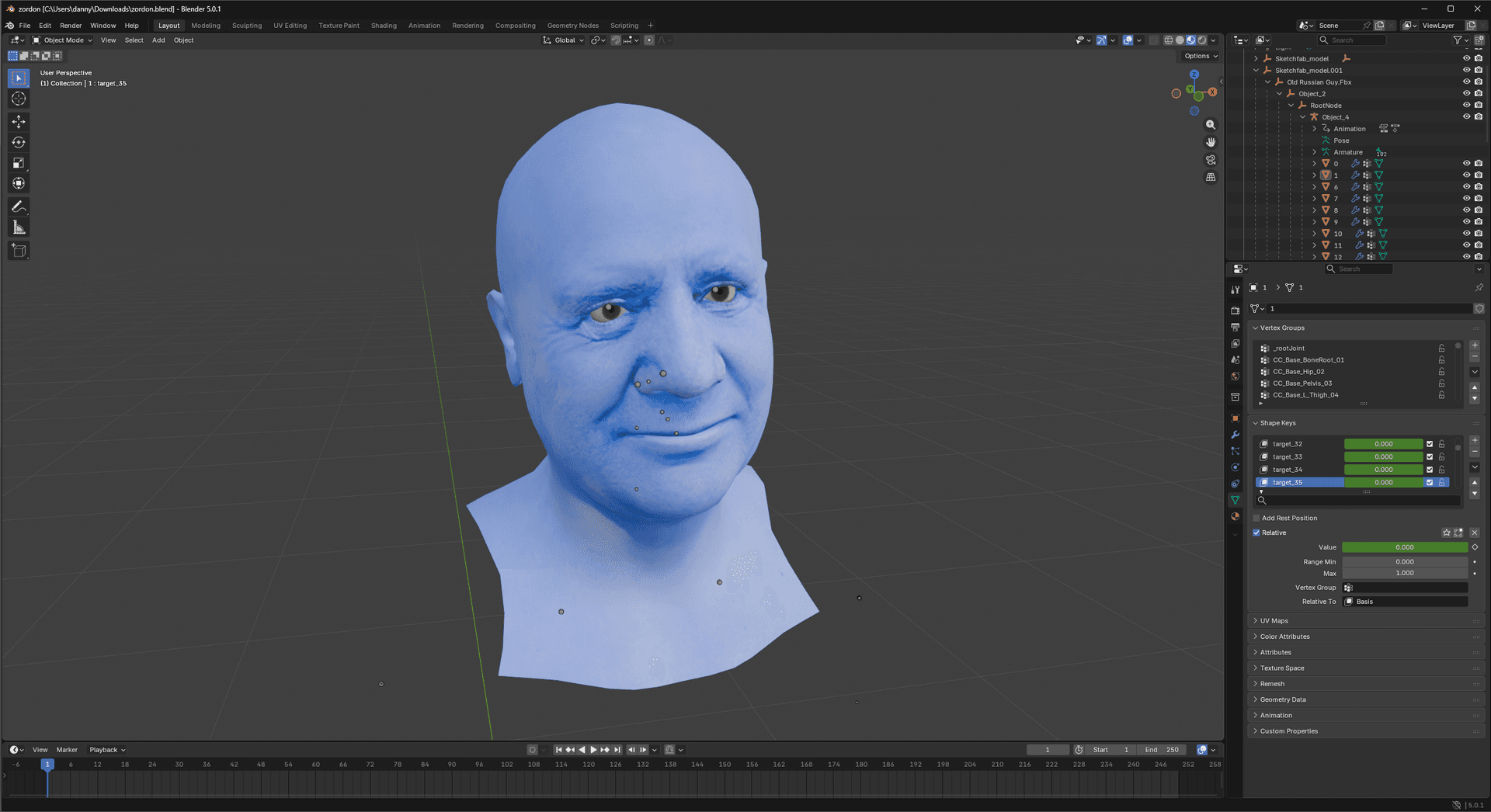Expand the UV Maps panel
The image size is (1491, 812).
coord(1274,621)
